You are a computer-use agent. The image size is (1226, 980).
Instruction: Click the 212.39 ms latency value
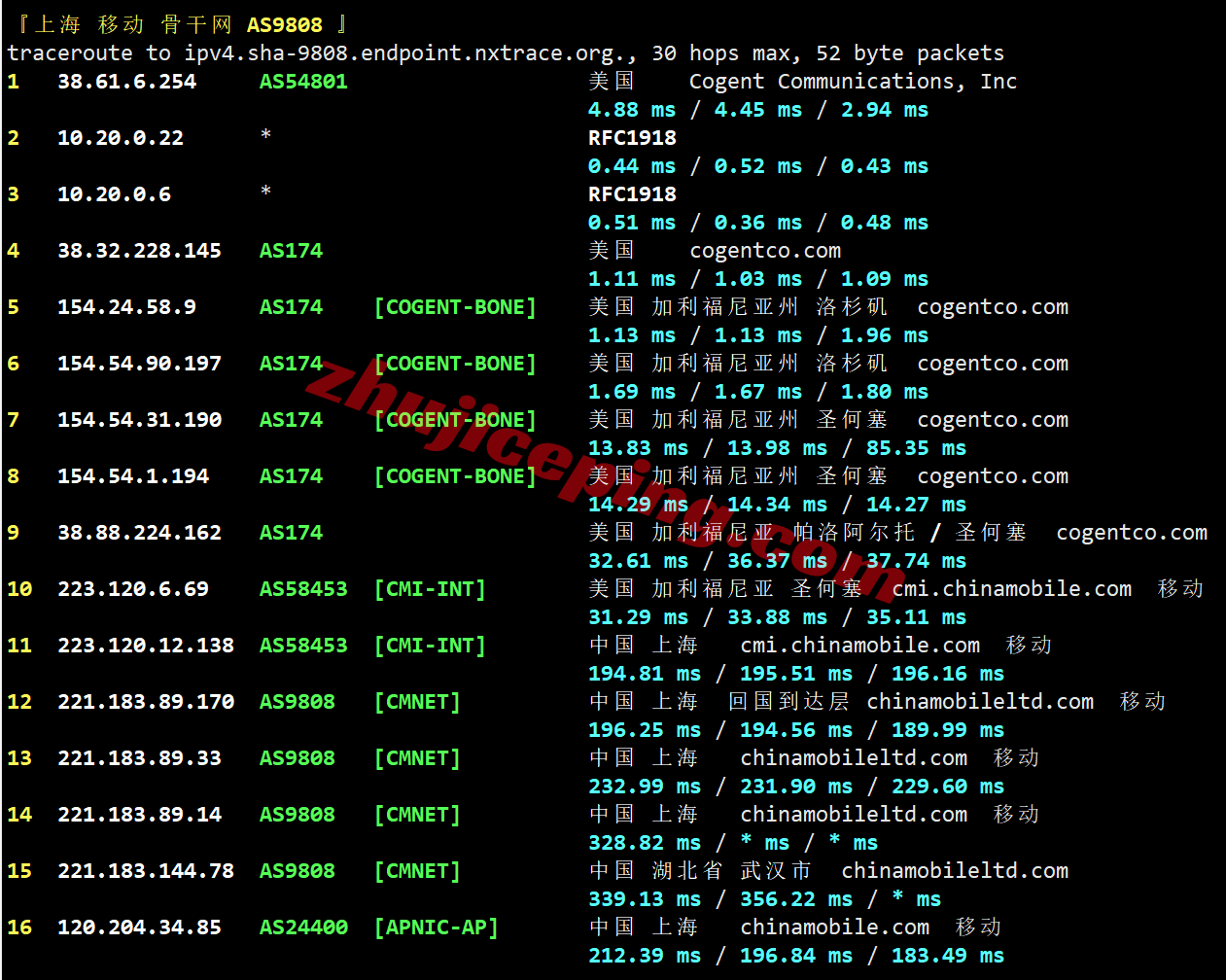[645, 956]
